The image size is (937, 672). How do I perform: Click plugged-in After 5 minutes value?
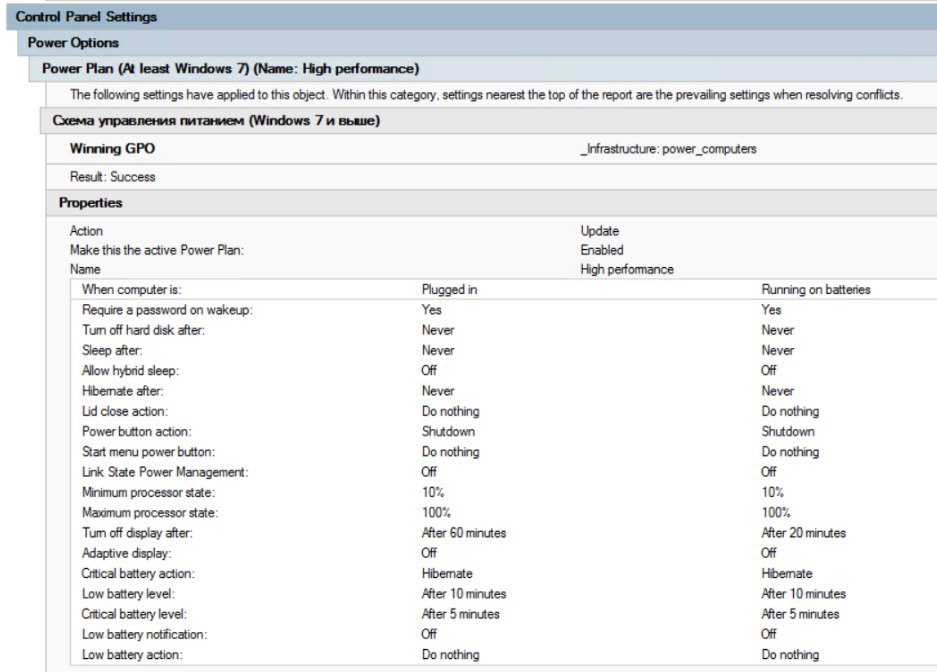click(461, 615)
